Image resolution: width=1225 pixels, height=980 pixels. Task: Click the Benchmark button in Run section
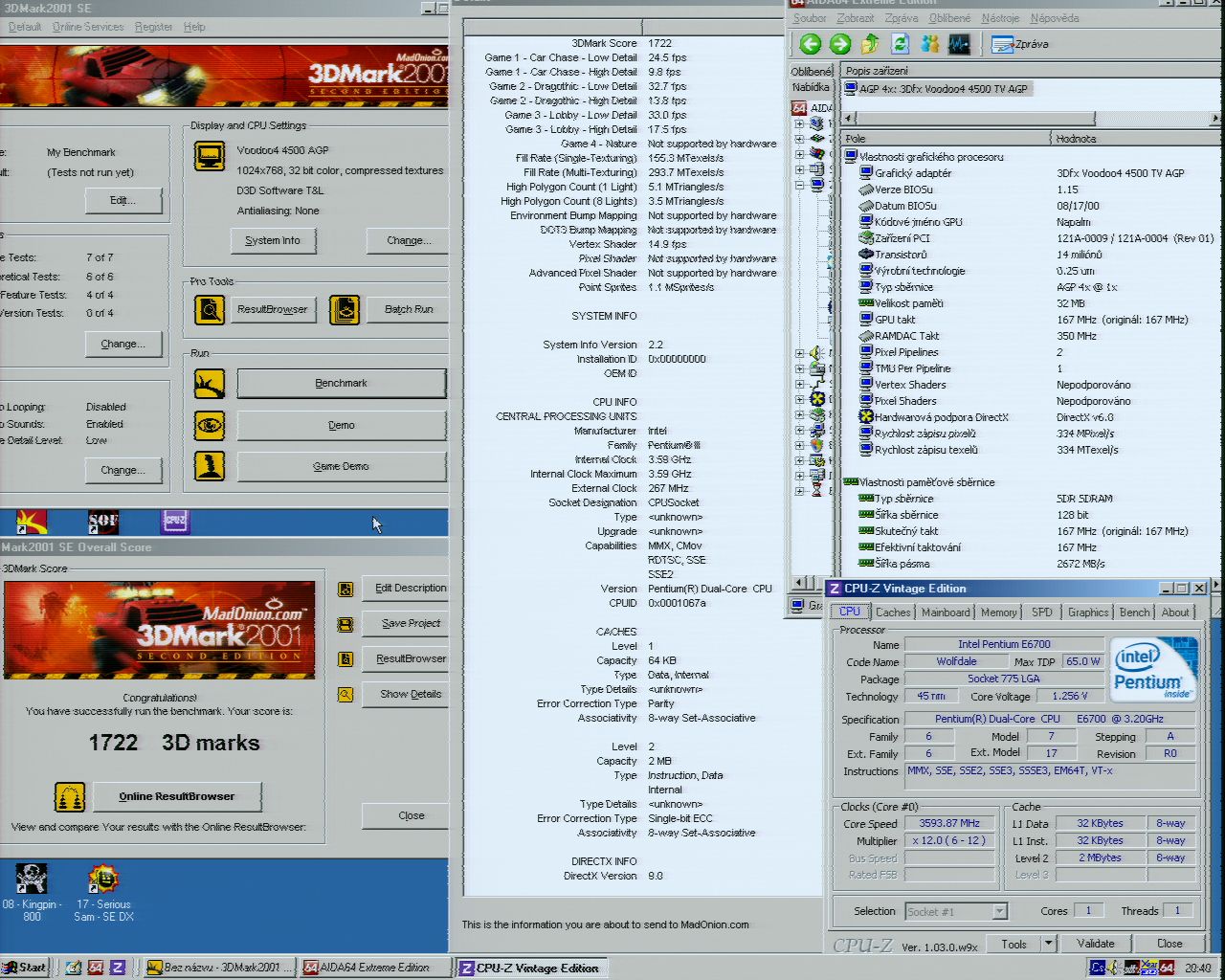pyautogui.click(x=342, y=383)
